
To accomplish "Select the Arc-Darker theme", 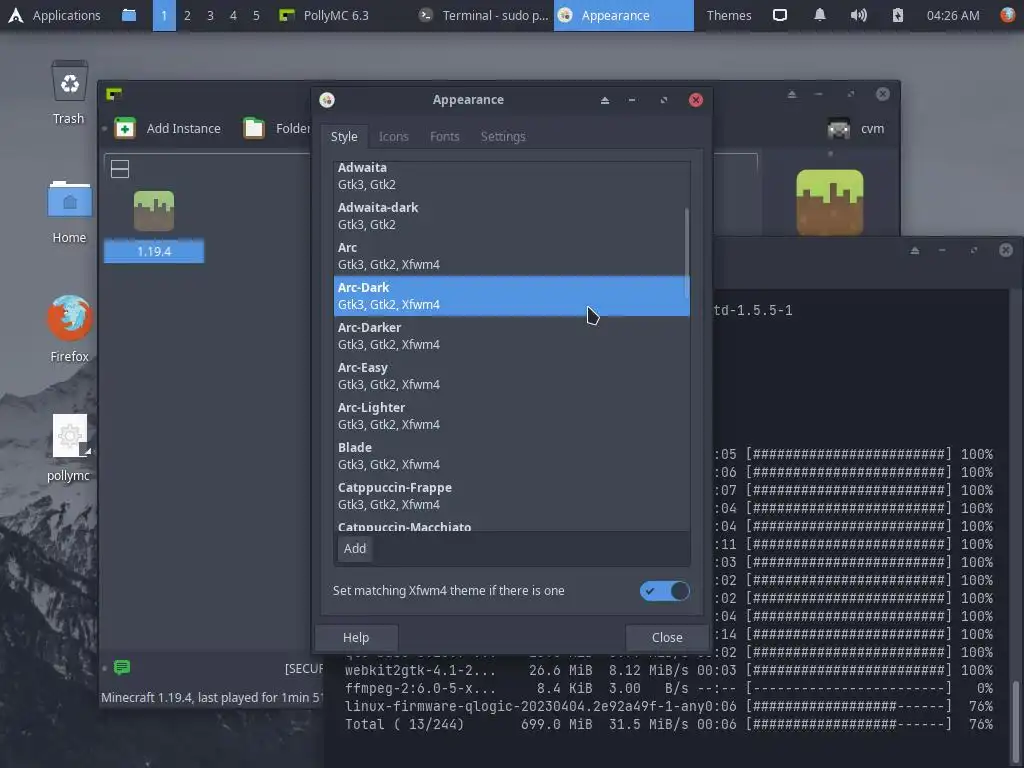I will point(511,336).
